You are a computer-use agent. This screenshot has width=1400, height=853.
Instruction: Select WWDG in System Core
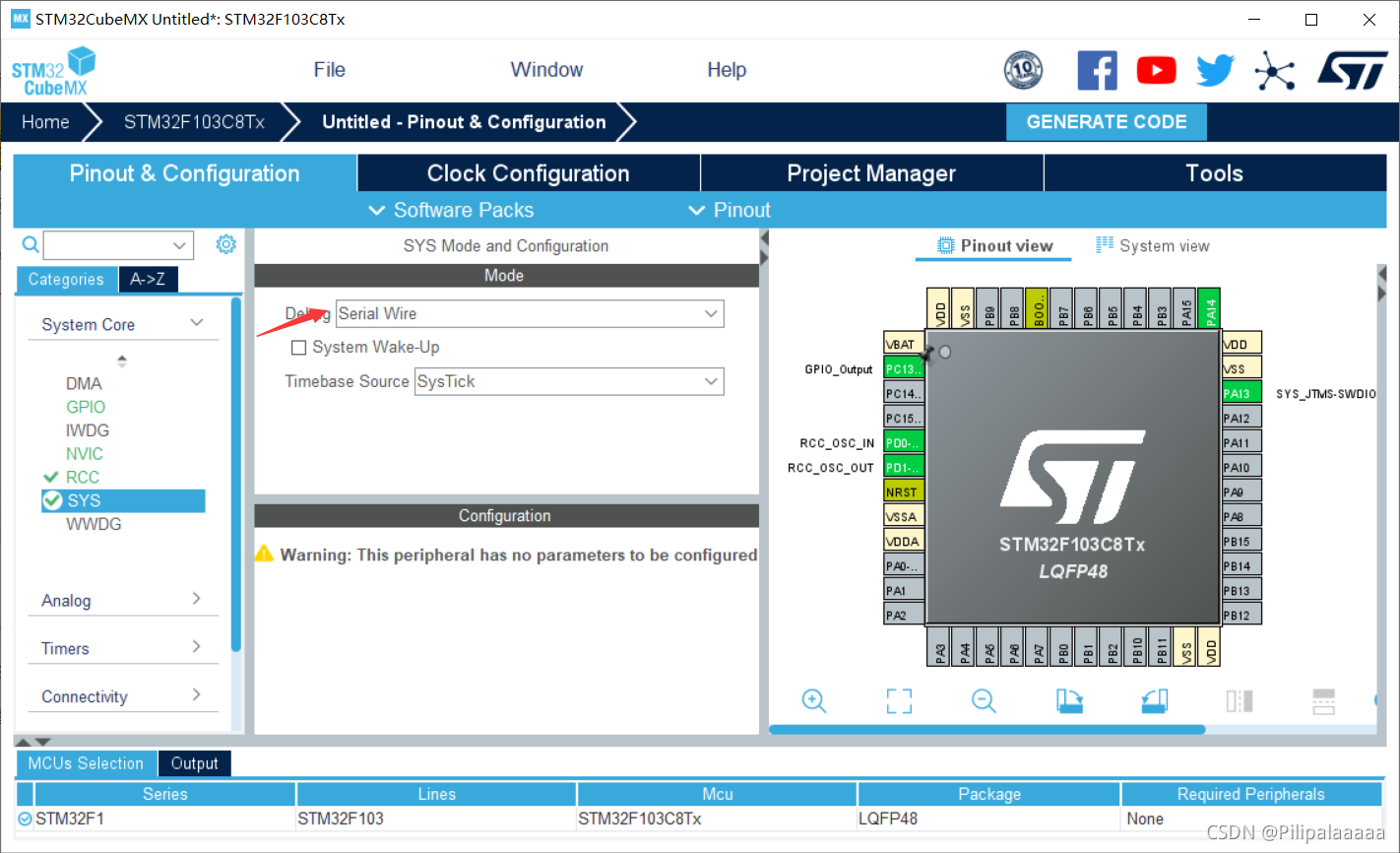pyautogui.click(x=94, y=524)
